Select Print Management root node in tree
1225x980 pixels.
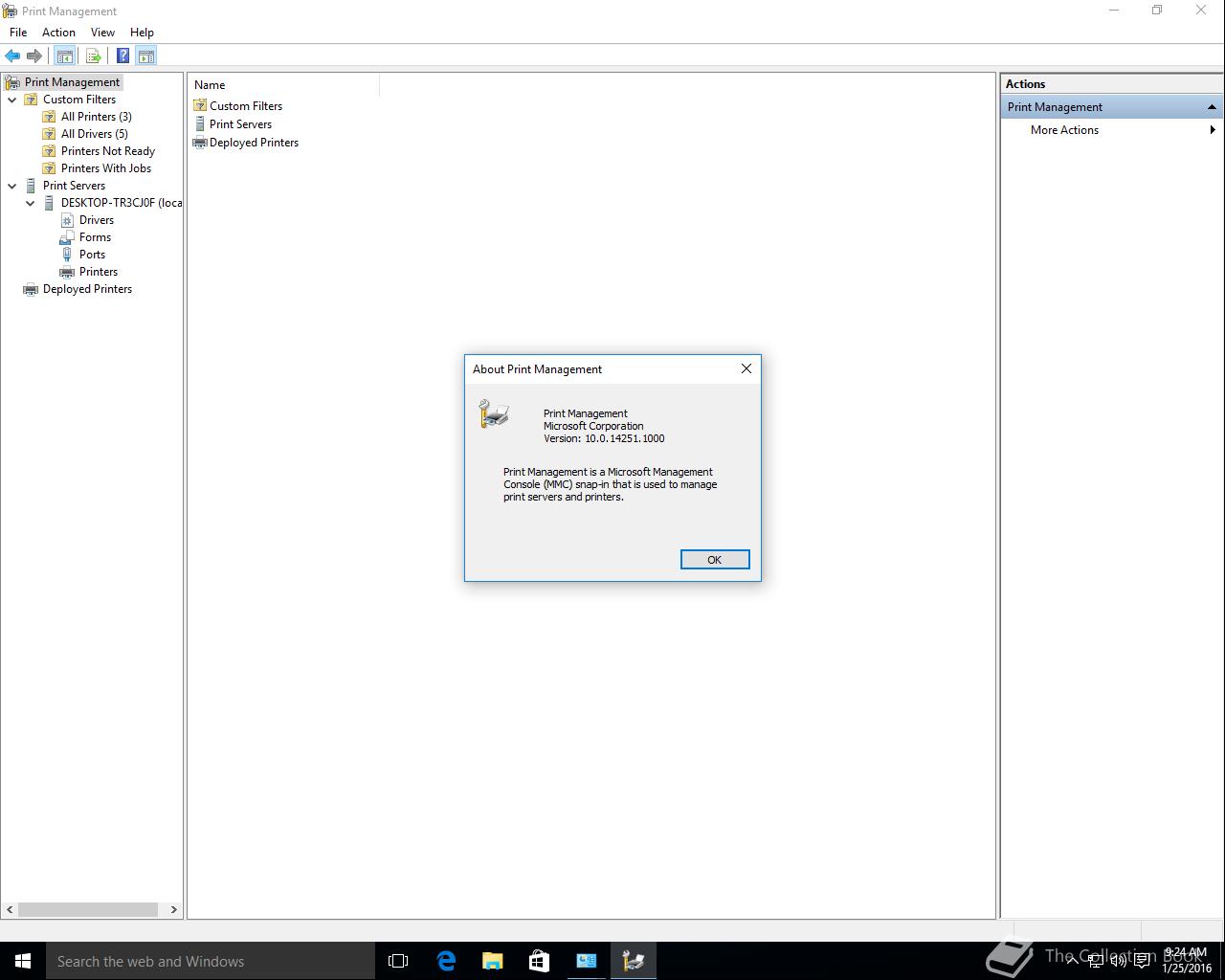[72, 82]
